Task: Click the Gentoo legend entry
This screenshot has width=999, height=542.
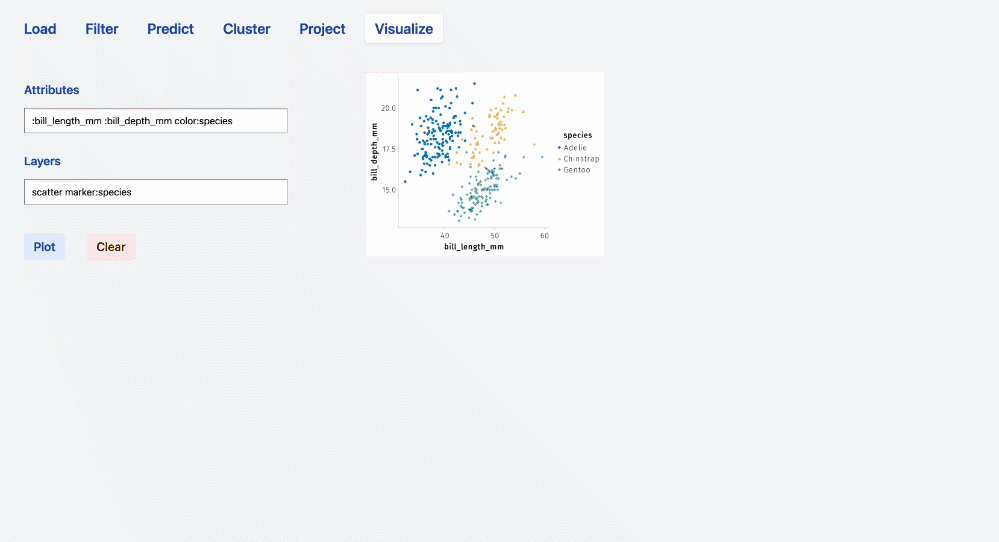Action: pos(576,170)
